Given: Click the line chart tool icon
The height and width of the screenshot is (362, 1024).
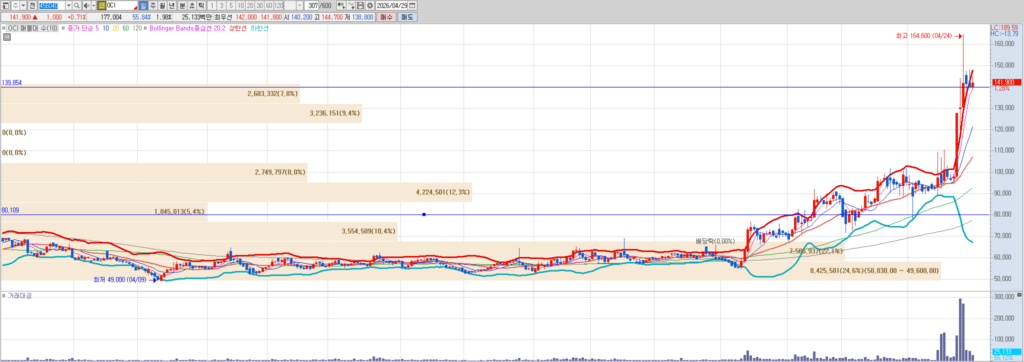Looking at the screenshot, I should click(x=351, y=6).
